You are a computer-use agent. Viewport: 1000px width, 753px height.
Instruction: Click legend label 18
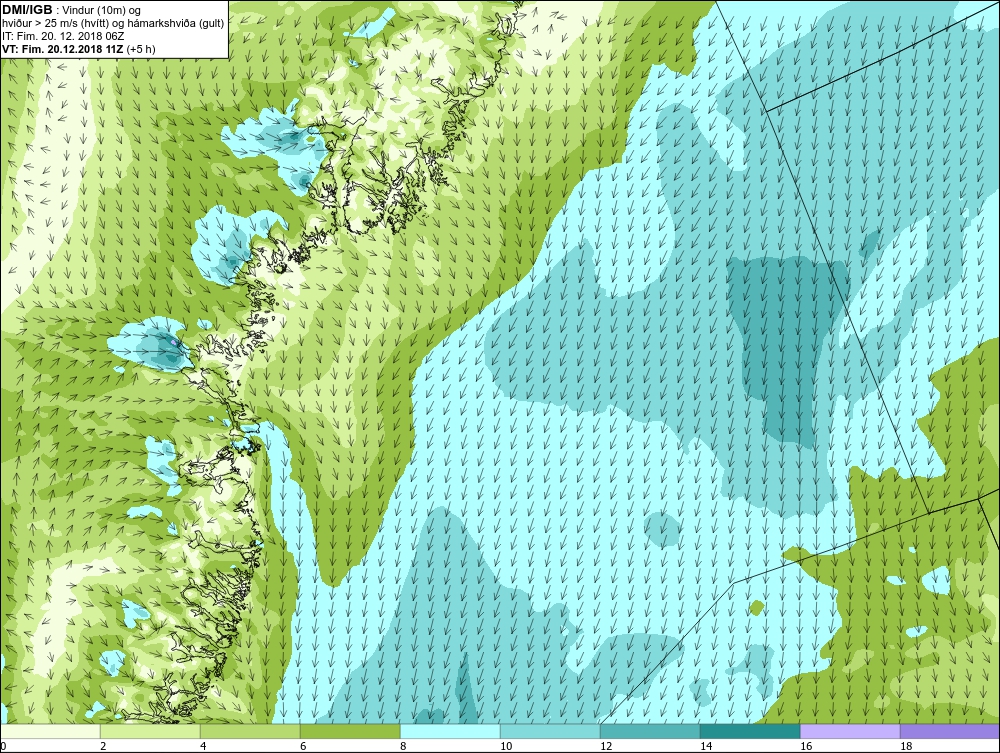[906, 746]
